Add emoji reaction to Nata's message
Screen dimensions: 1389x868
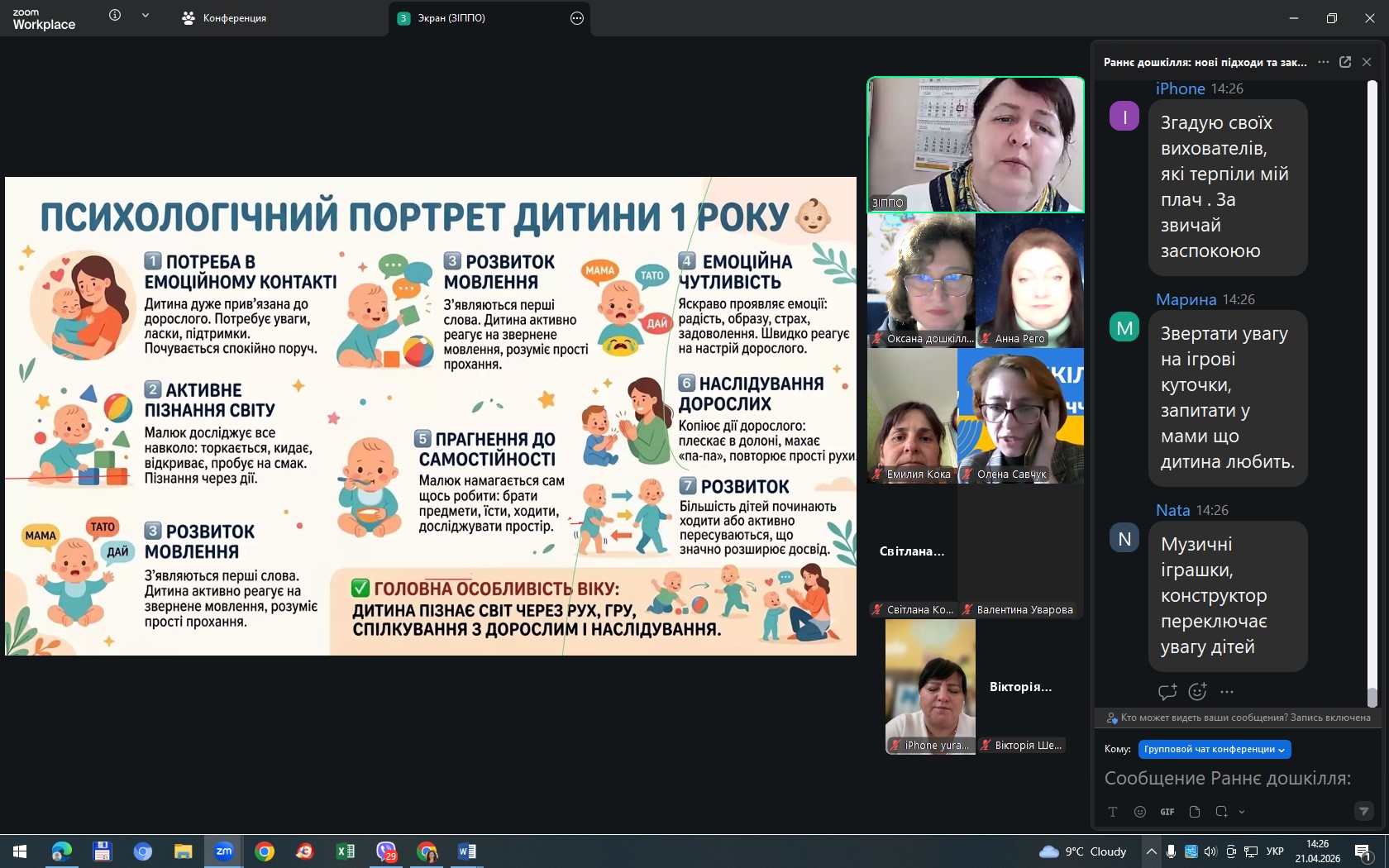[x=1197, y=692]
